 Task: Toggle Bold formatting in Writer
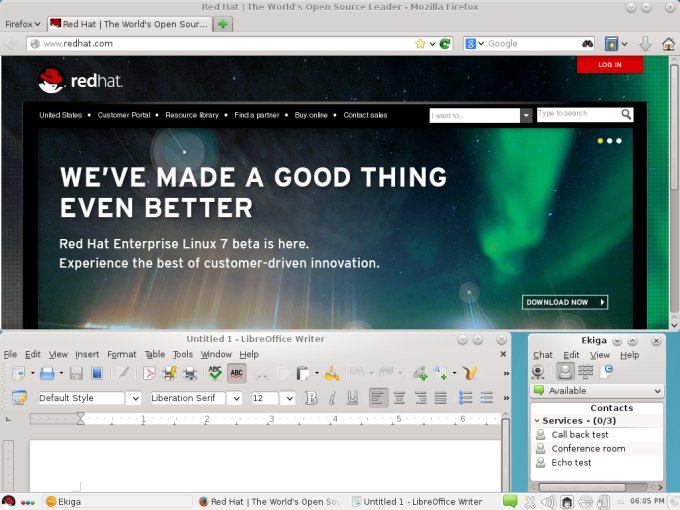(311, 398)
